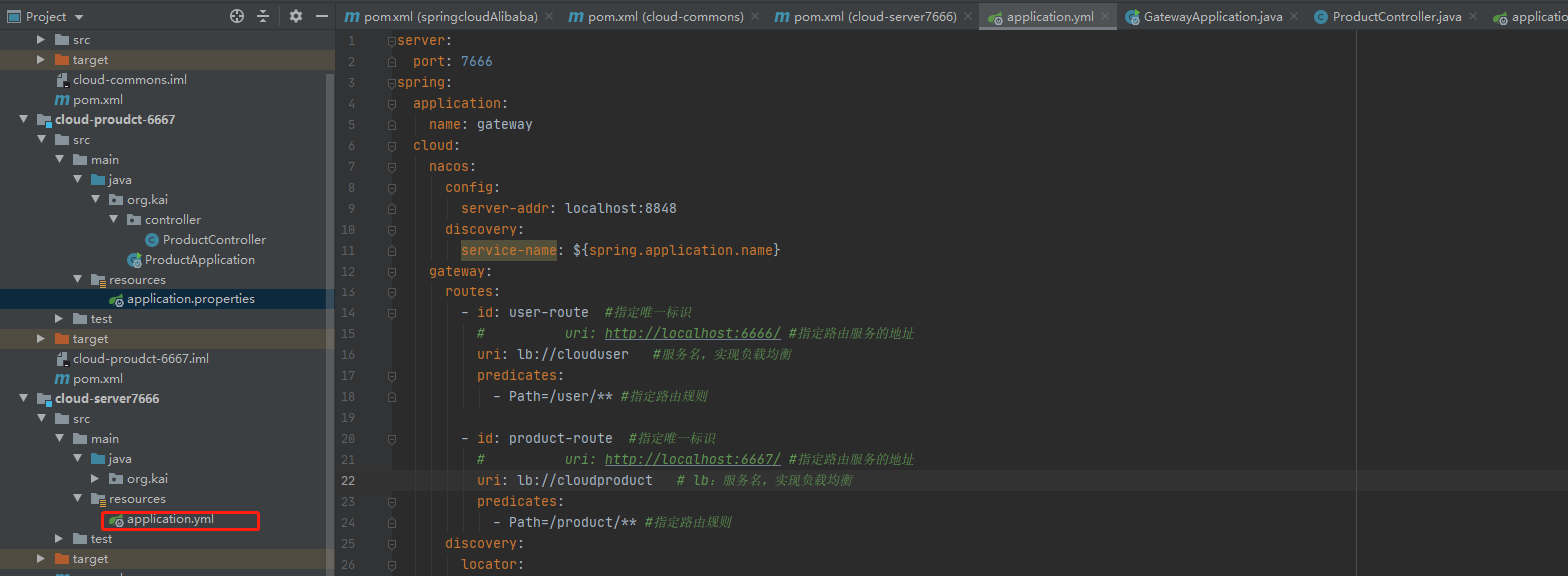1568x576 pixels.
Task: Click the highlighted service-name key
Action: [x=509, y=250]
